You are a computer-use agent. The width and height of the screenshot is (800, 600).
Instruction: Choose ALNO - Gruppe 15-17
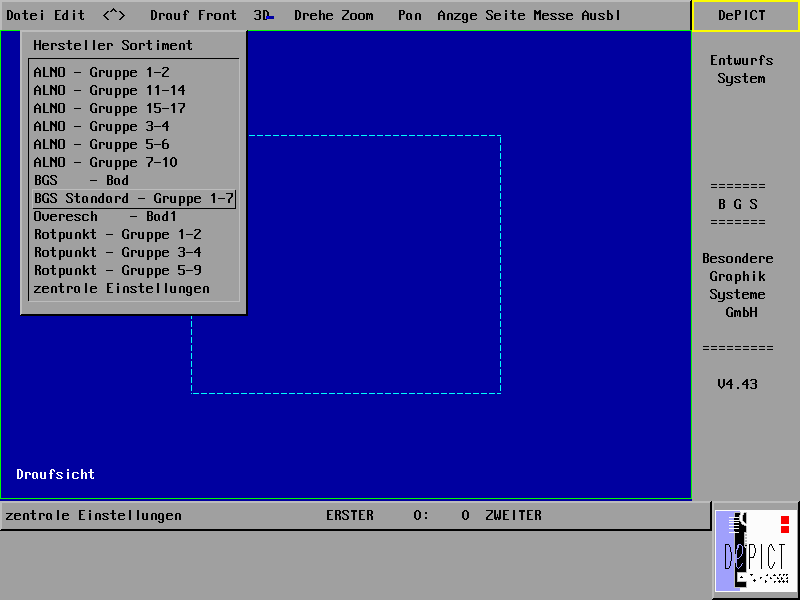(x=134, y=108)
